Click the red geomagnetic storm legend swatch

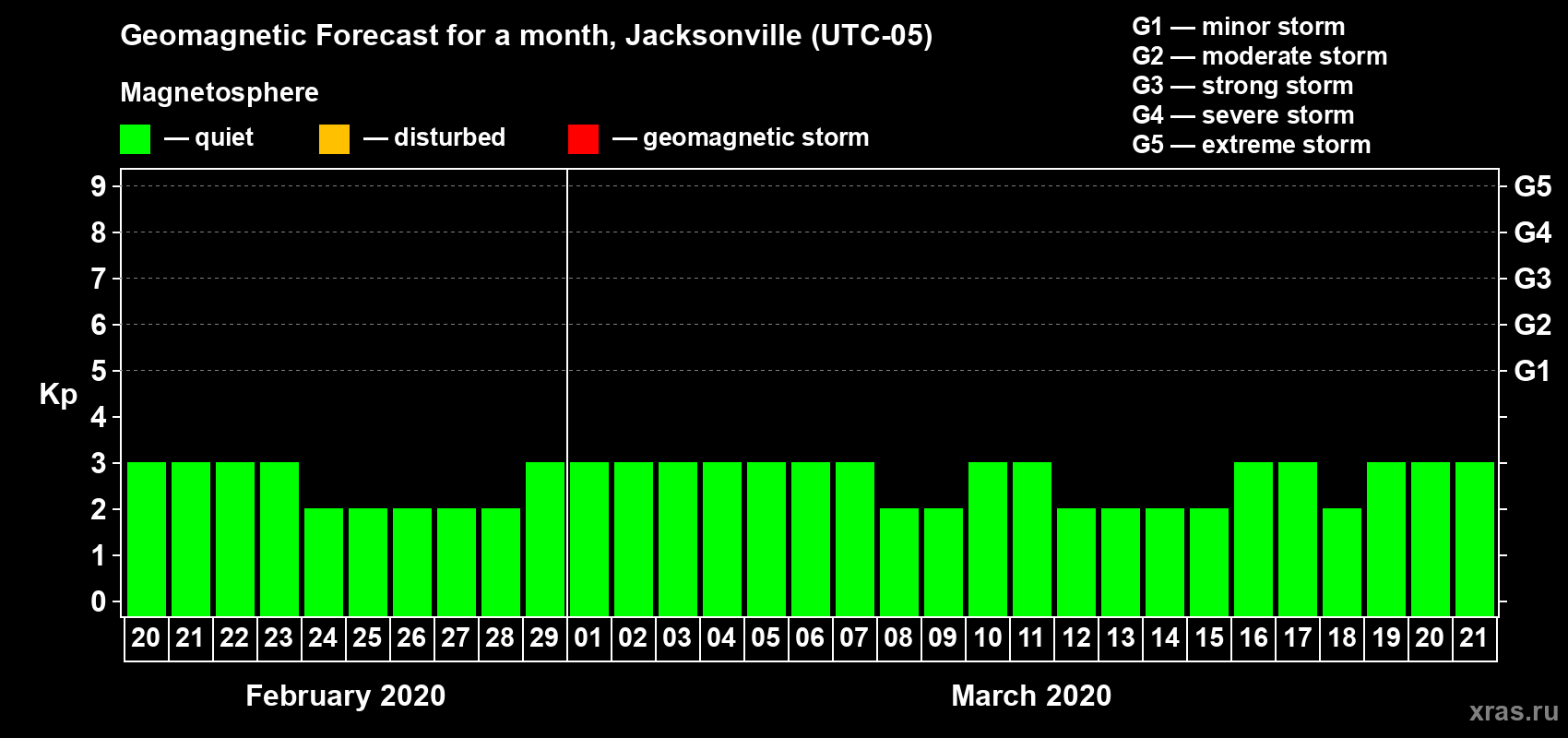(583, 139)
